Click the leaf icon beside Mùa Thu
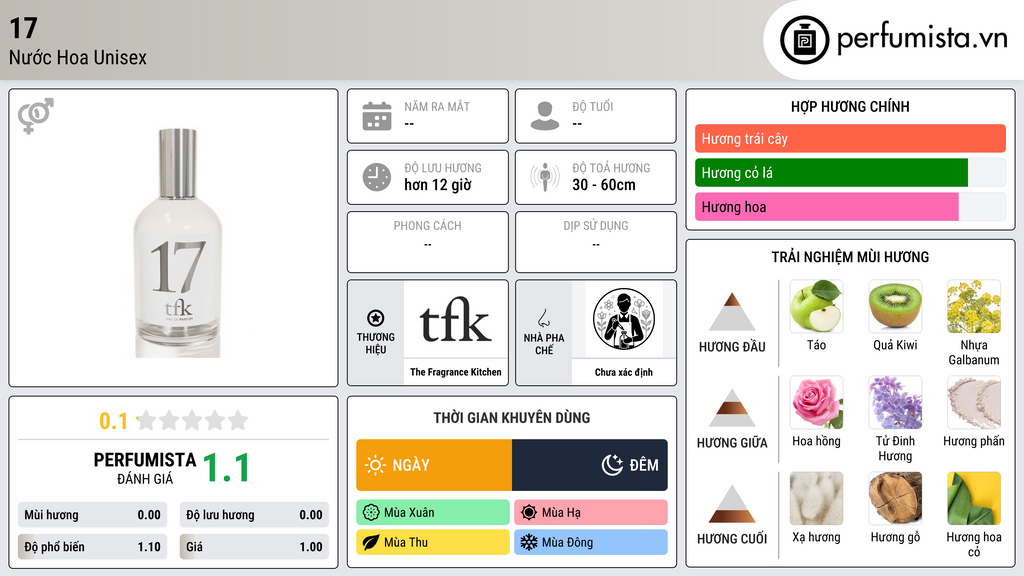1024x576 pixels. pos(371,542)
